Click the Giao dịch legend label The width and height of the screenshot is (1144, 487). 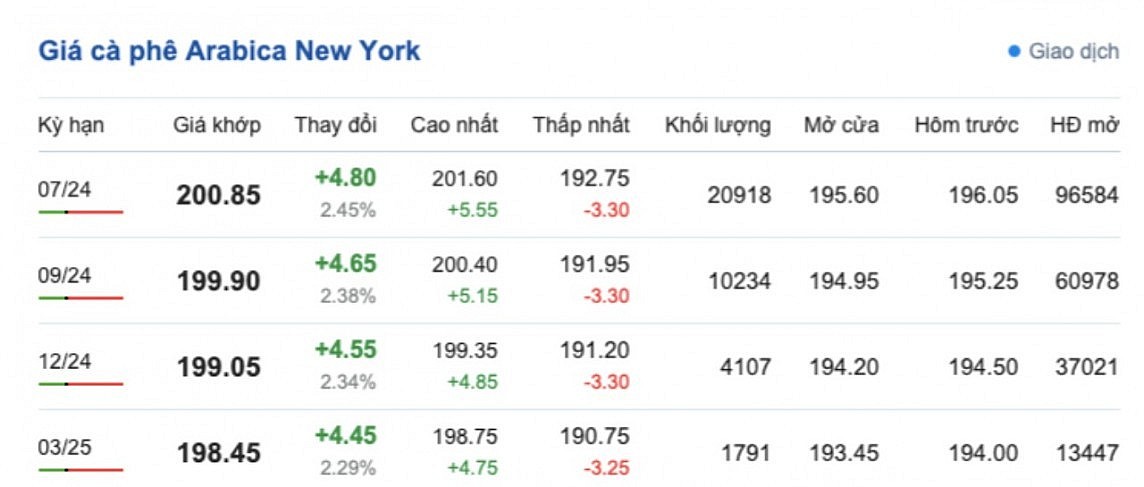point(1073,51)
